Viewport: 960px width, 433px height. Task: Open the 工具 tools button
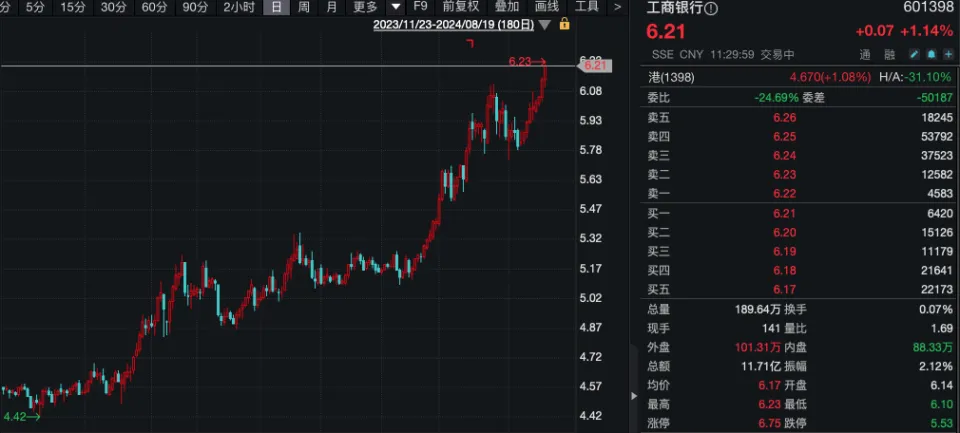[587, 7]
